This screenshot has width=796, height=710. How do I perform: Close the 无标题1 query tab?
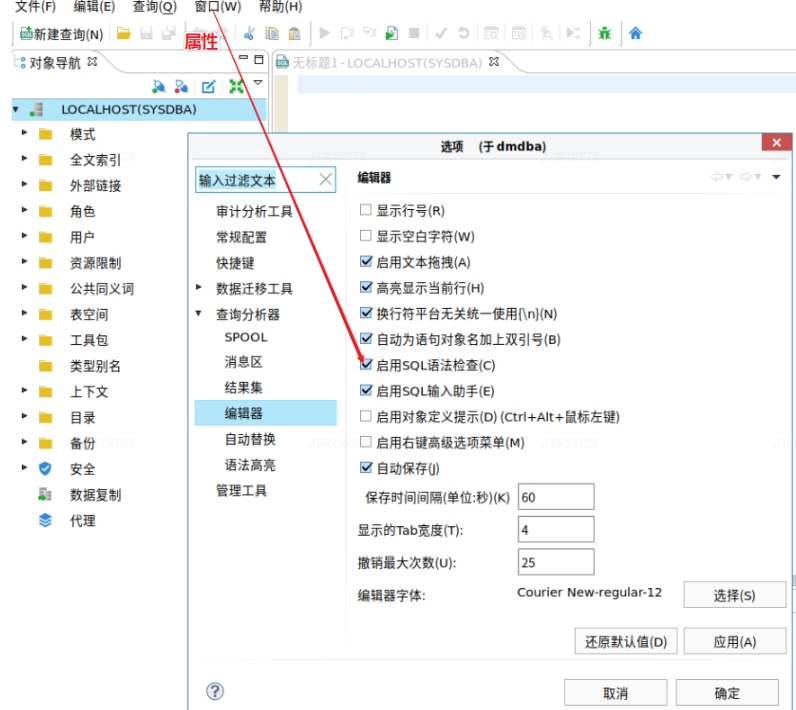click(x=493, y=62)
